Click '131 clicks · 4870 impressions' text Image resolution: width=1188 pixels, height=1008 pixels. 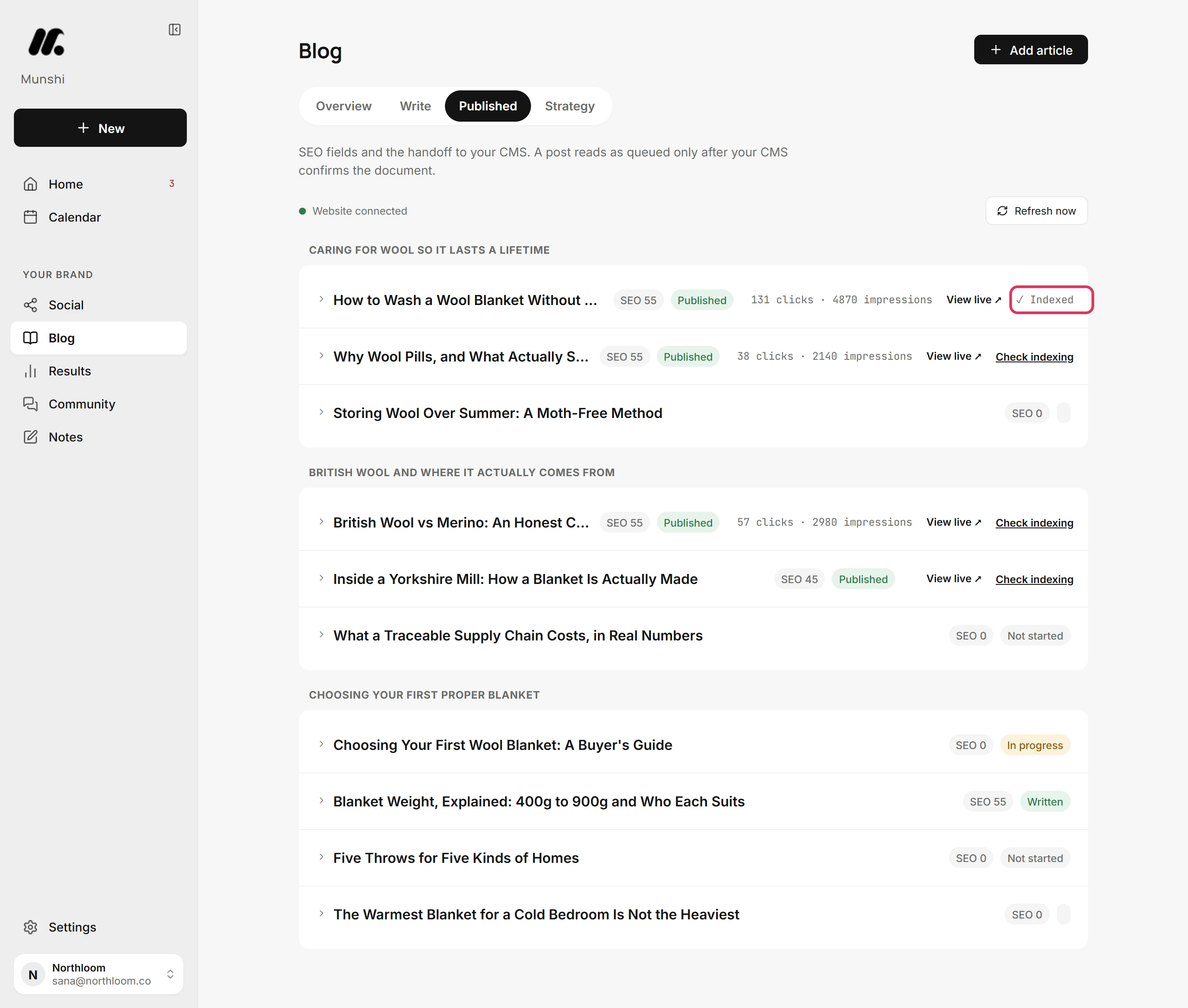[x=841, y=300]
